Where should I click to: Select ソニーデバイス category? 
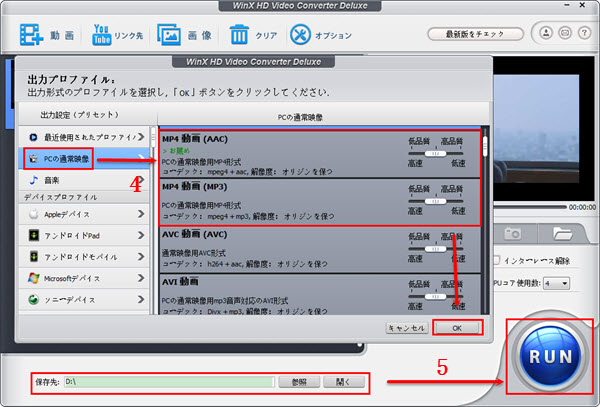pos(84,300)
